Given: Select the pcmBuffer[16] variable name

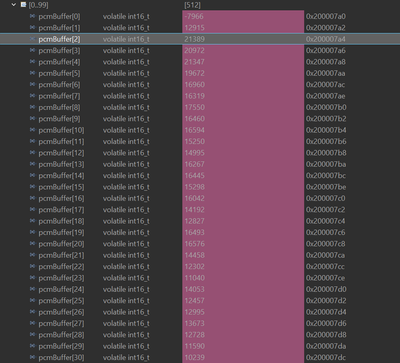Looking at the screenshot, I should (61, 198).
